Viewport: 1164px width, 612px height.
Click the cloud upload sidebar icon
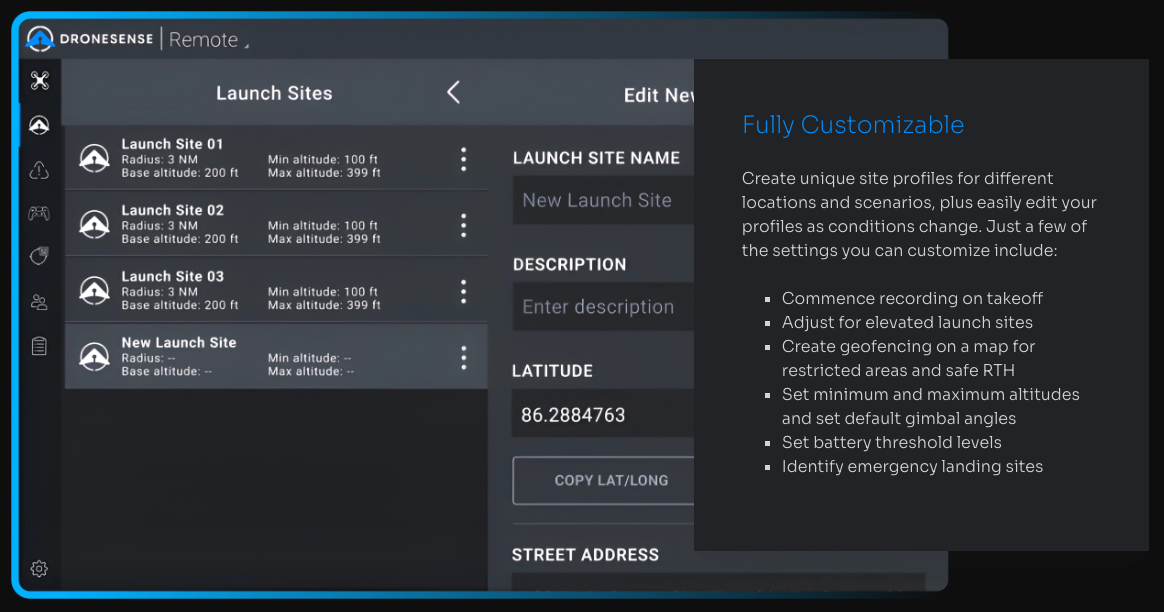39,169
